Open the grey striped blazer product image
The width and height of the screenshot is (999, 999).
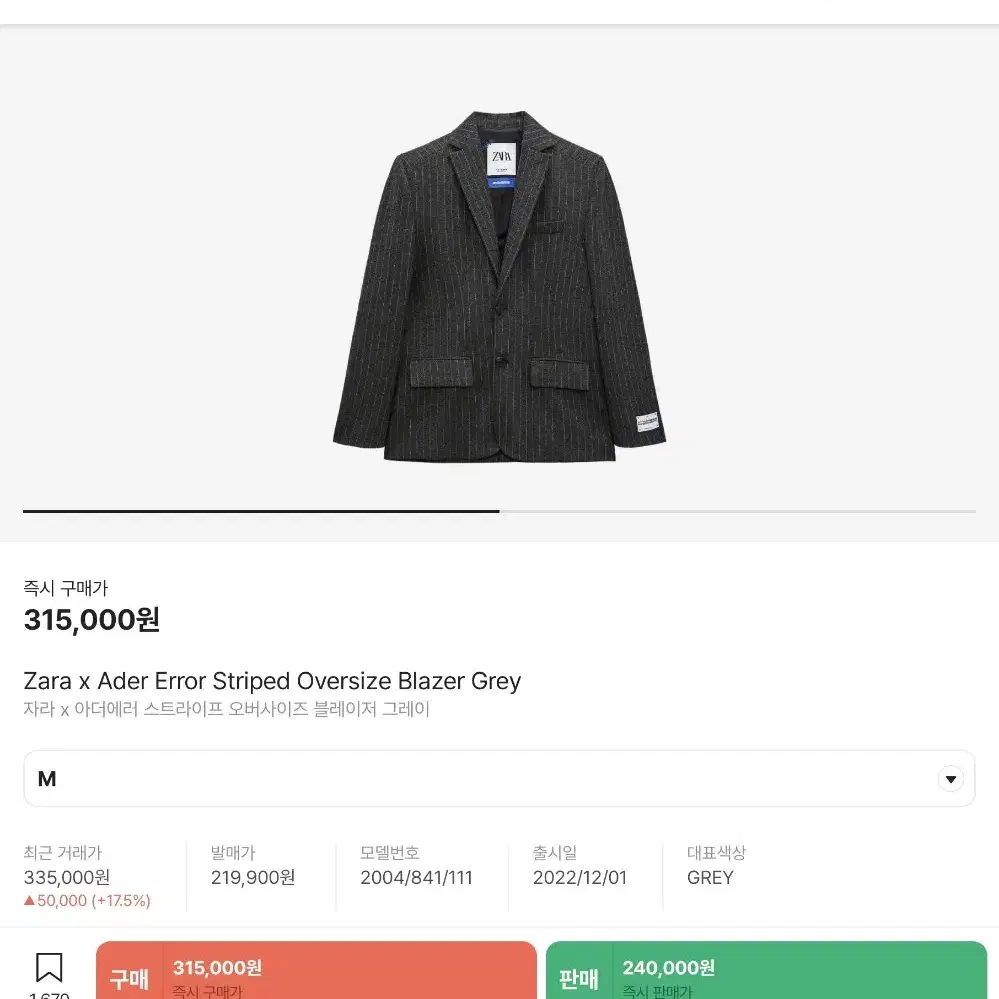tap(499, 287)
